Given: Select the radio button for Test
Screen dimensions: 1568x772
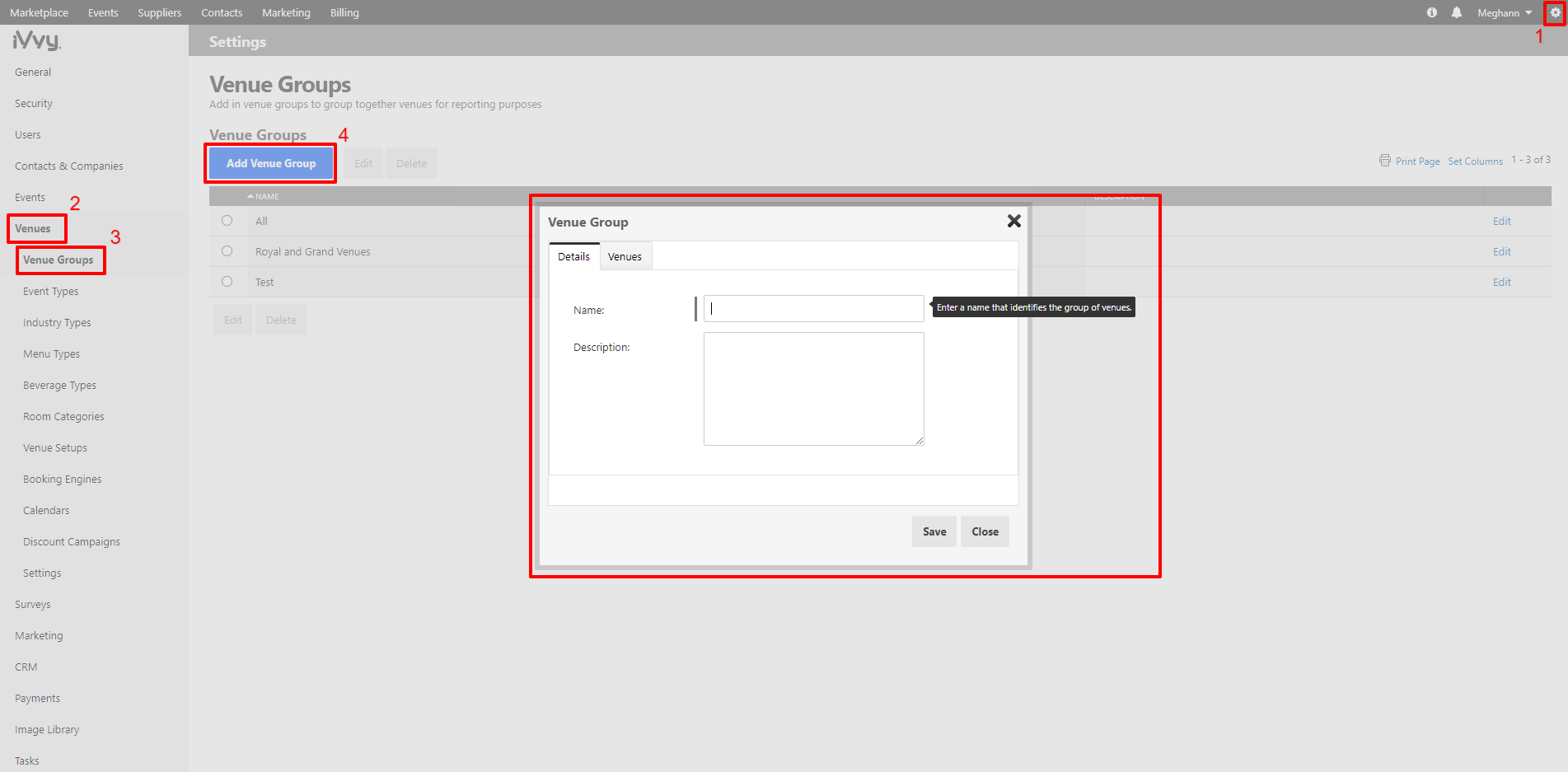Looking at the screenshot, I should click(227, 282).
